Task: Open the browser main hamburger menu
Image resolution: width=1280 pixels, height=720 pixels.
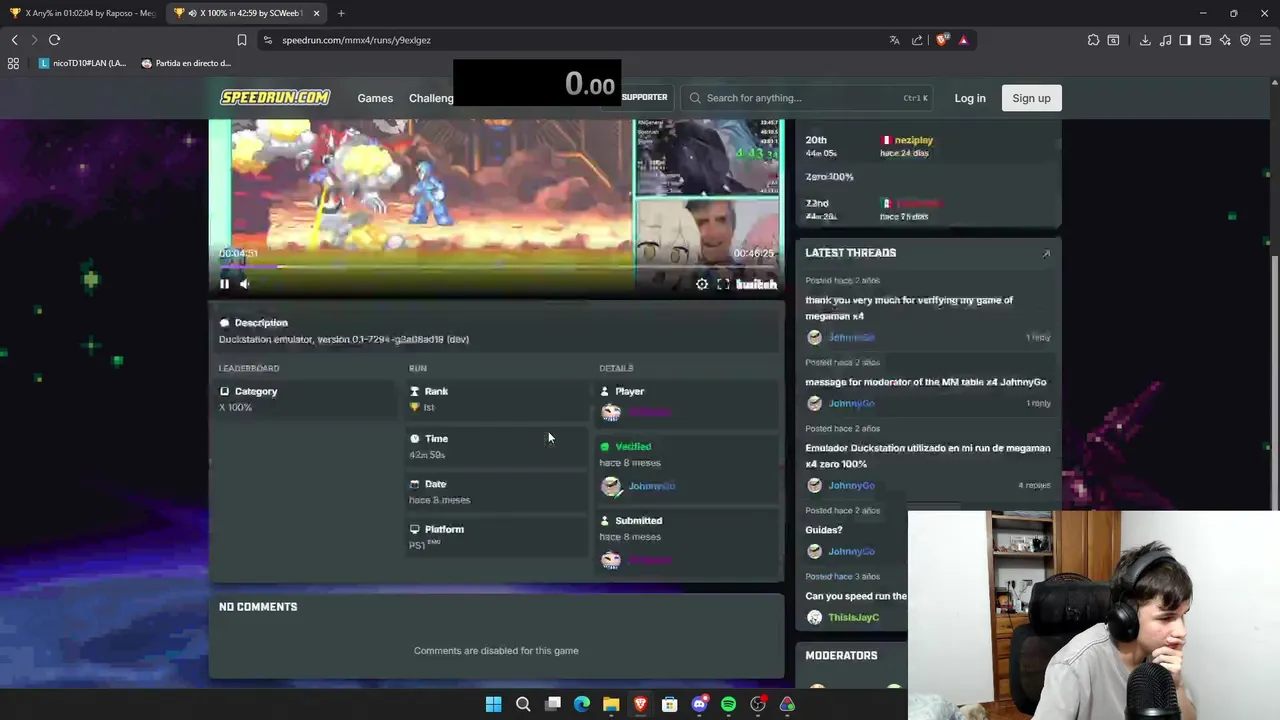Action: 1265,40
